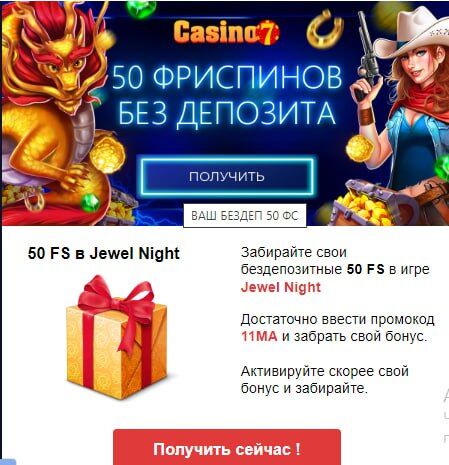Click the ПОЛУЧИТЬ neon button
Viewport: 449px width, 465px height.
227,176
